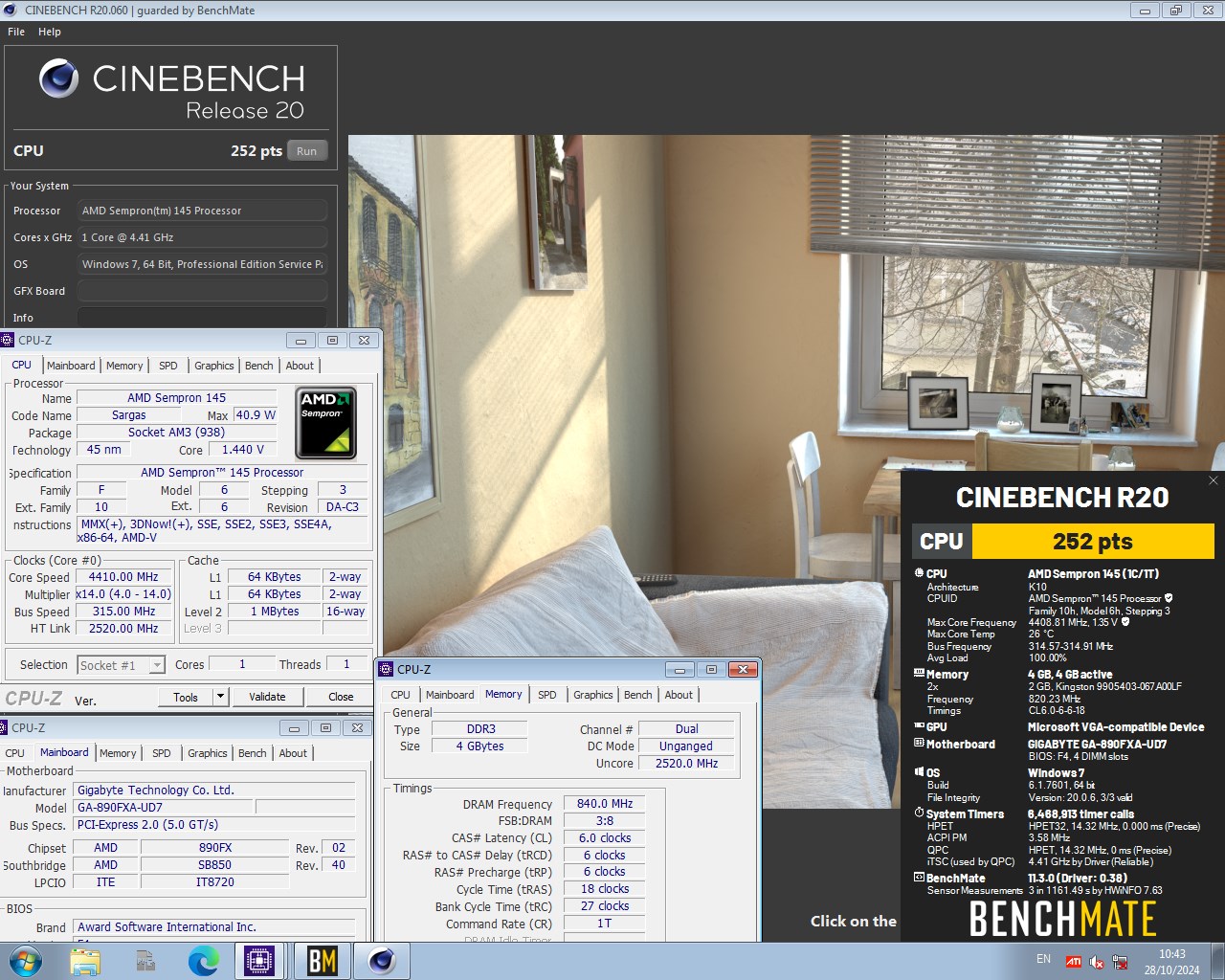Switch to Cinebench via its taskbar icon

coord(382,961)
